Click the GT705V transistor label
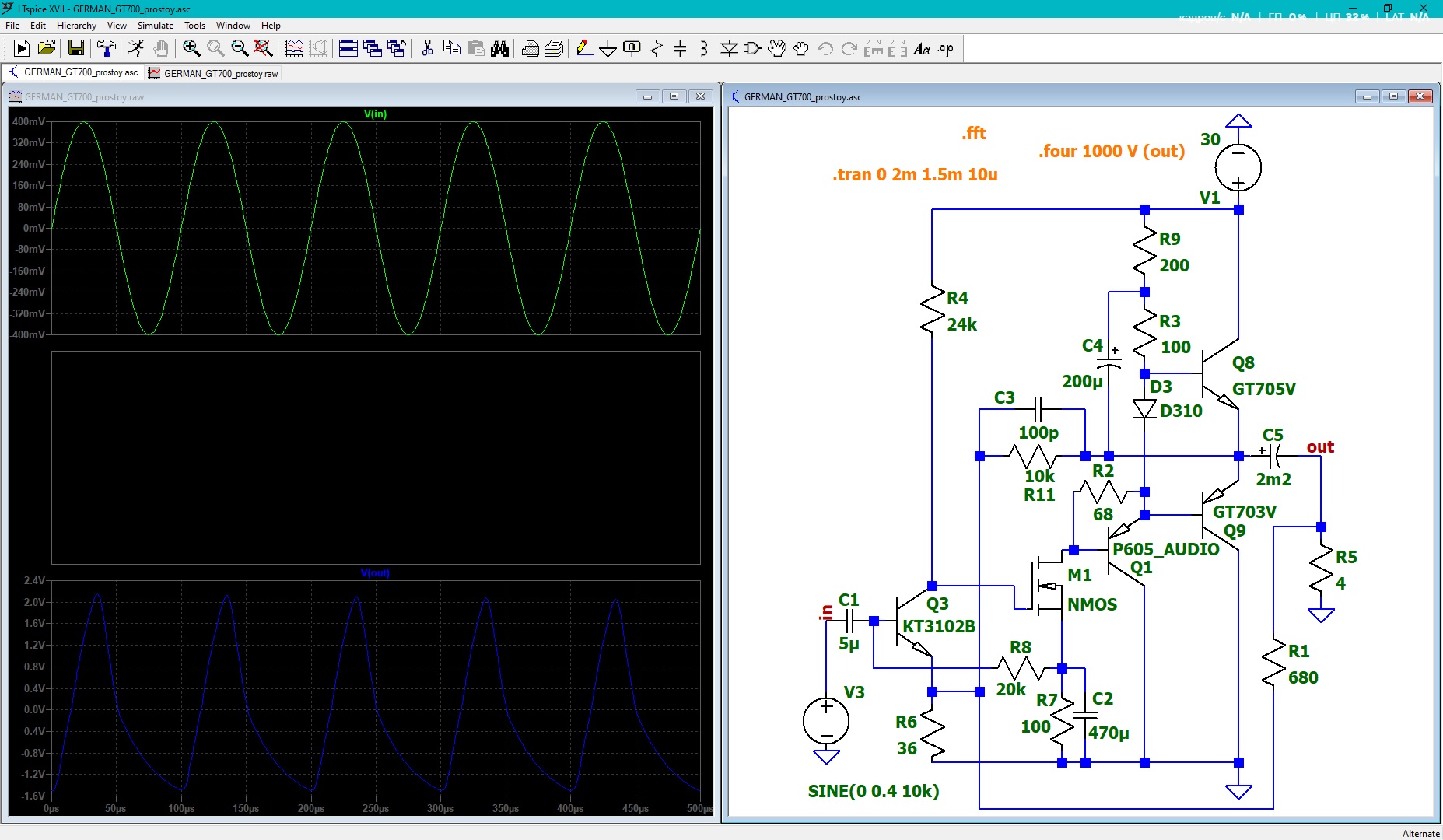 tap(1264, 389)
